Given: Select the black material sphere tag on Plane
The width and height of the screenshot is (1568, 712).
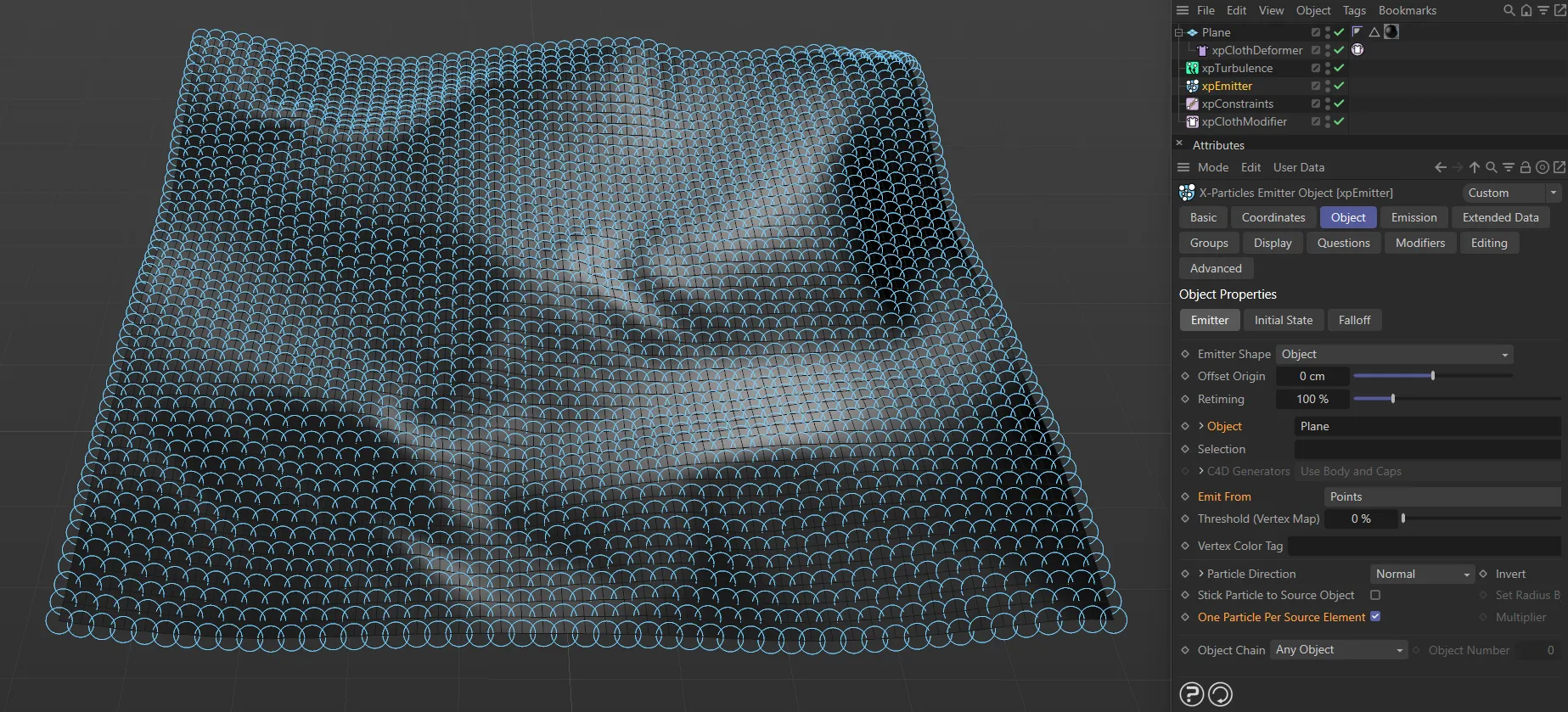Looking at the screenshot, I should pyautogui.click(x=1391, y=31).
